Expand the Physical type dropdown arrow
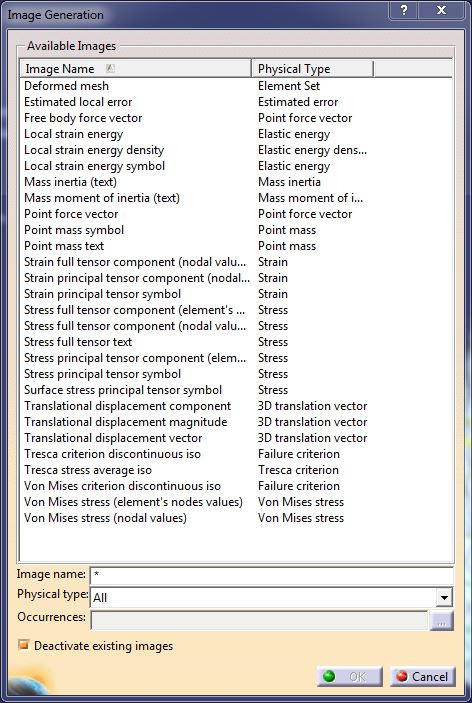 click(444, 597)
